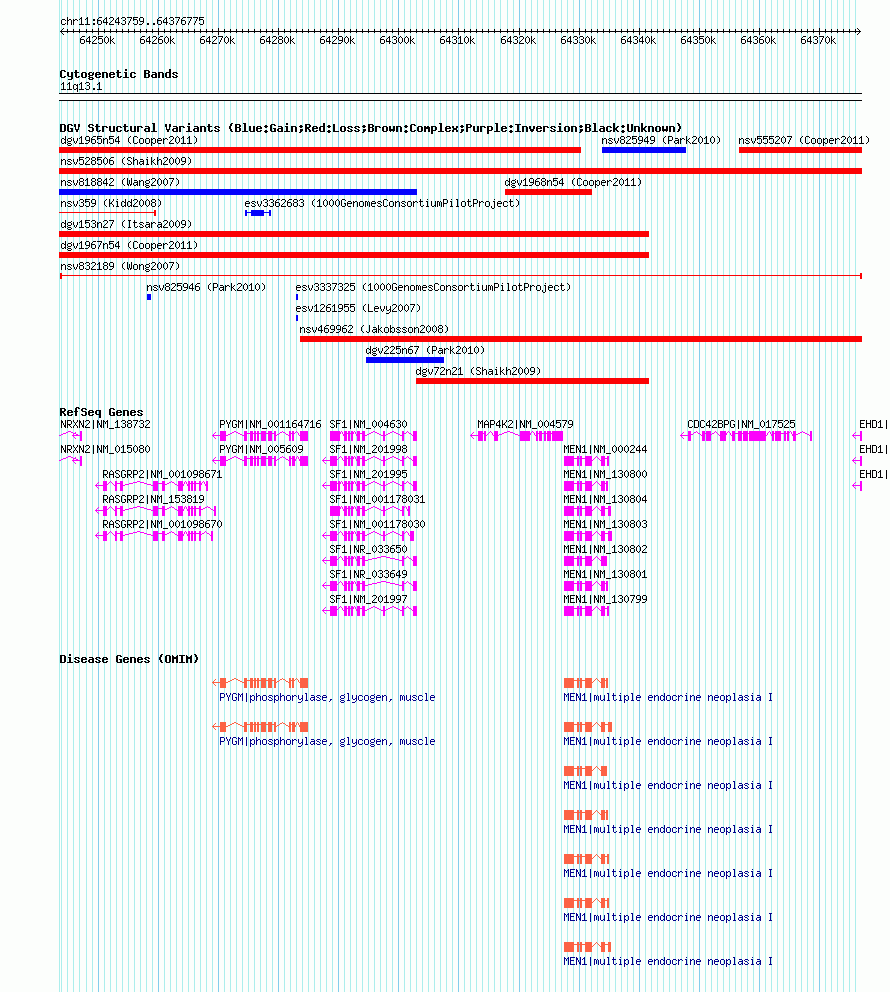This screenshot has height=992, width=890.
Task: Click the chr11:64243759..64376775 coordinate text
Action: pyautogui.click(x=132, y=21)
